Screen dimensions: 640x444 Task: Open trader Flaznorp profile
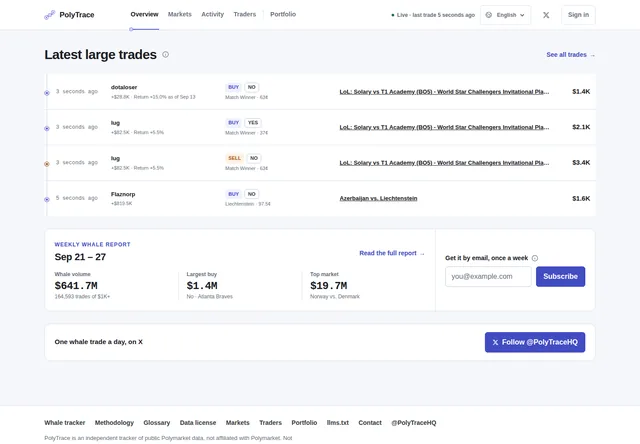[123, 194]
